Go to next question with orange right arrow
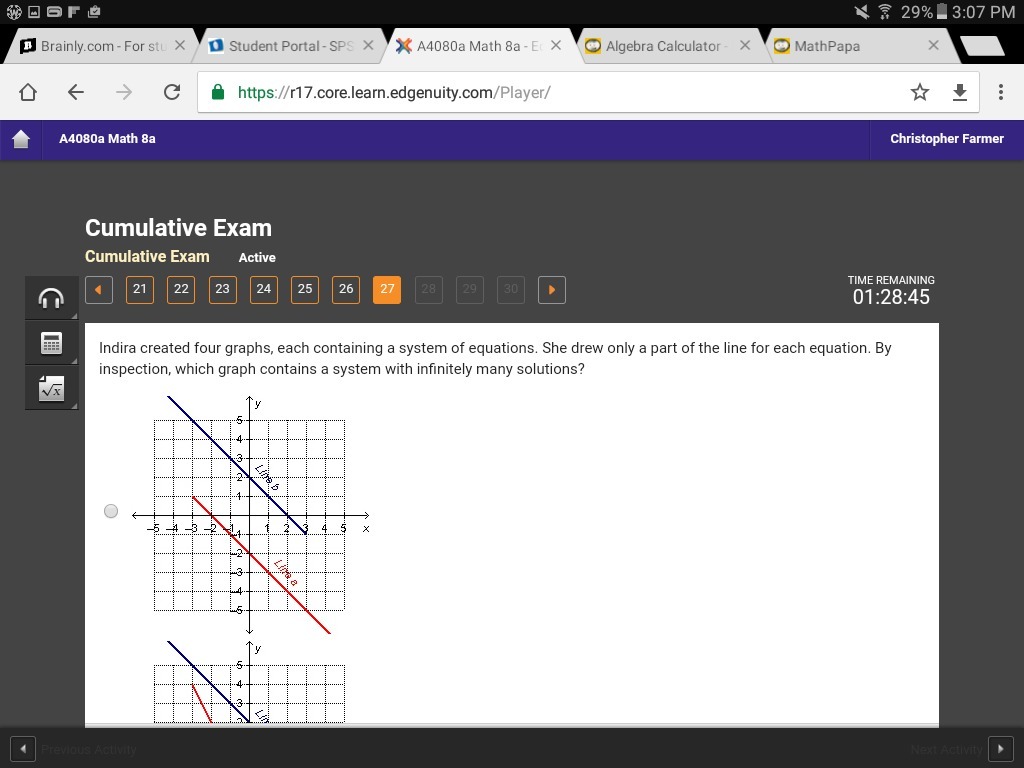Image resolution: width=1024 pixels, height=768 pixels. coord(552,290)
